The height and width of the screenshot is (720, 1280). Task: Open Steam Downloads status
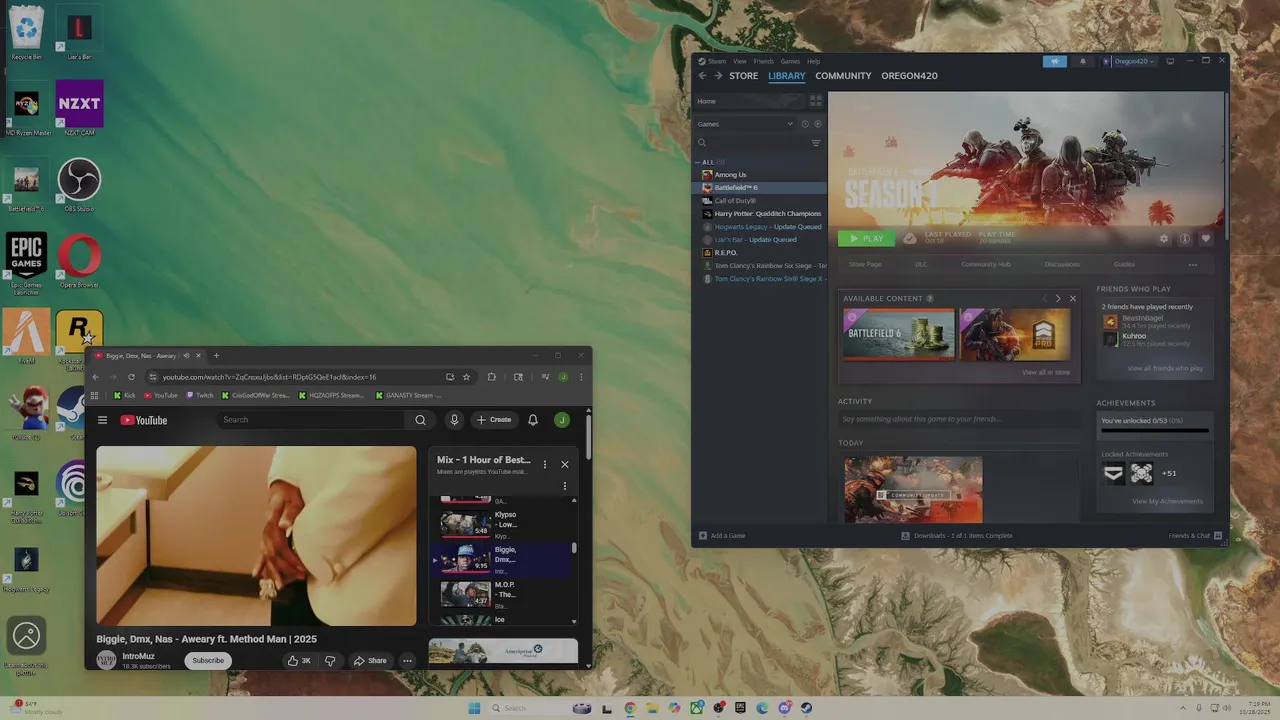pos(957,536)
